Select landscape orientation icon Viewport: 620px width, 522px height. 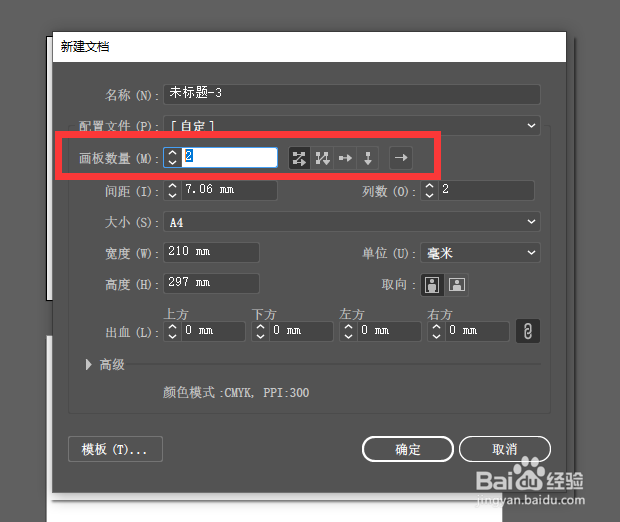[x=457, y=284]
